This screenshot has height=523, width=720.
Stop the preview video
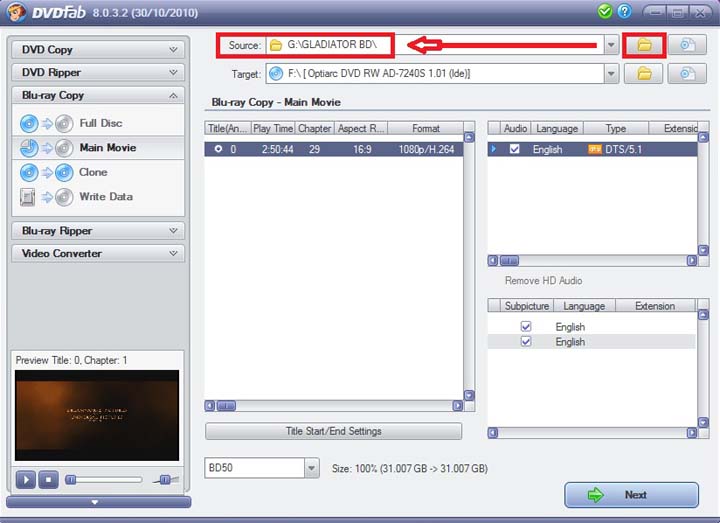pyautogui.click(x=48, y=480)
